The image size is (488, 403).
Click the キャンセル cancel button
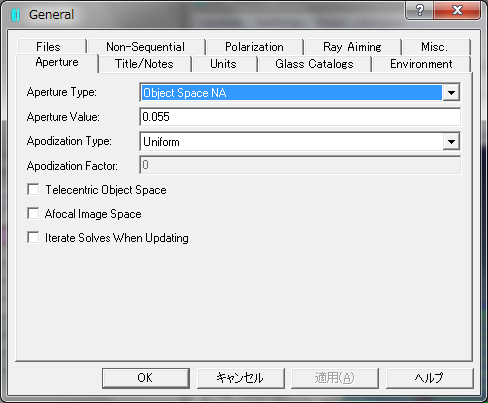click(241, 378)
